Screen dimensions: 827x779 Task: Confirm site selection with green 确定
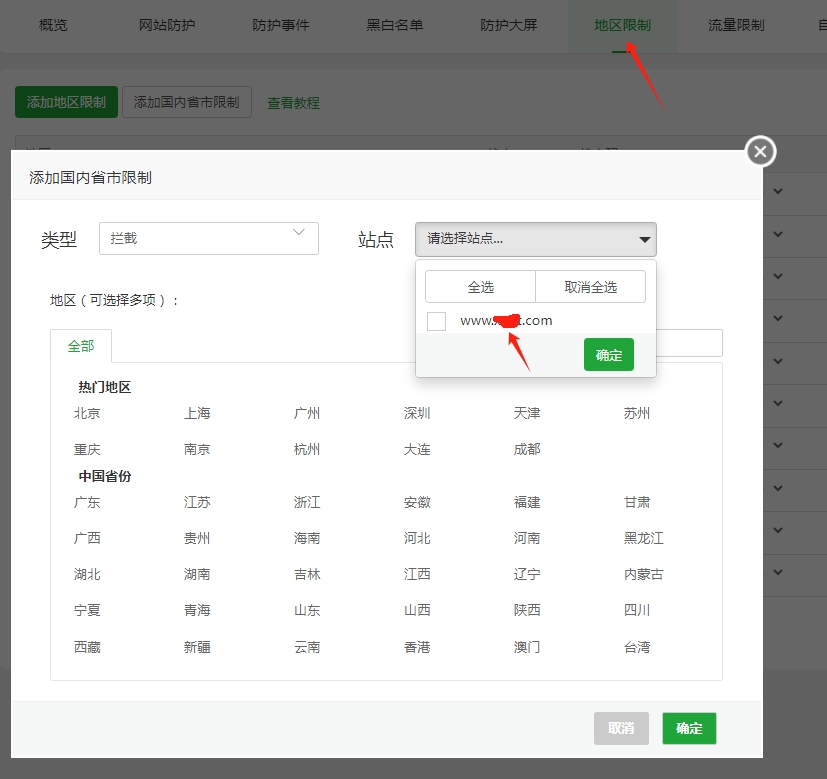click(x=609, y=354)
